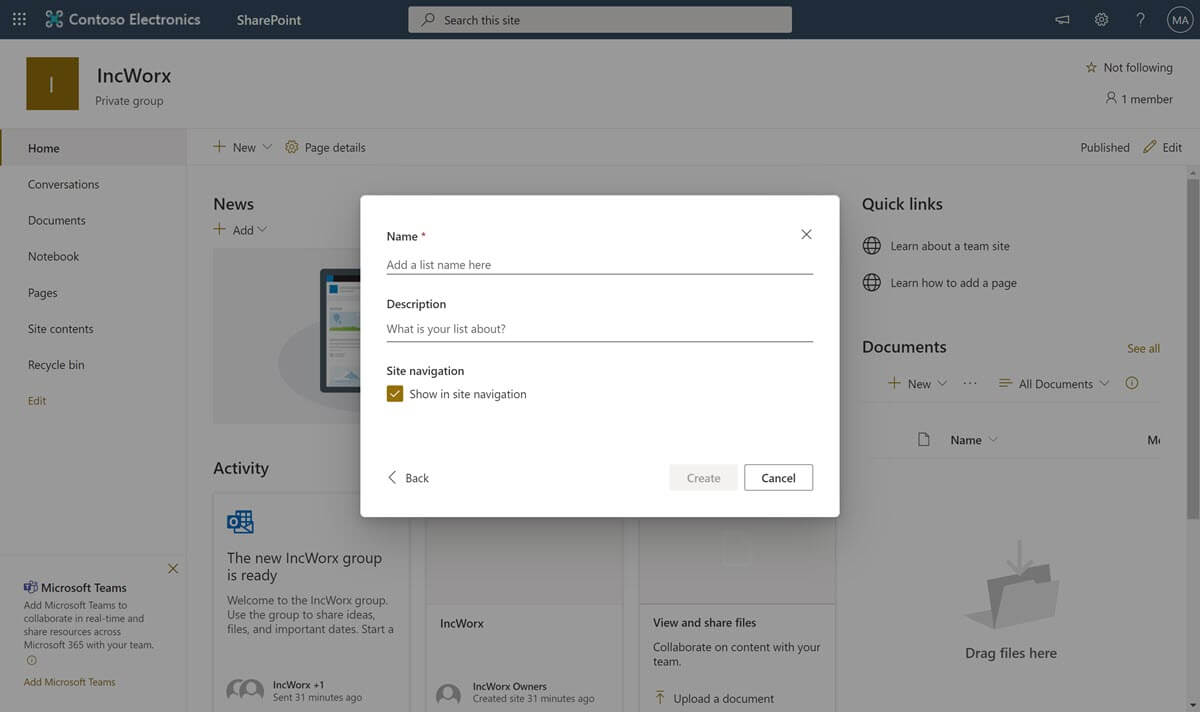Open the megaphone notifications icon
Screen dimensions: 1200x712
click(x=1062, y=19)
